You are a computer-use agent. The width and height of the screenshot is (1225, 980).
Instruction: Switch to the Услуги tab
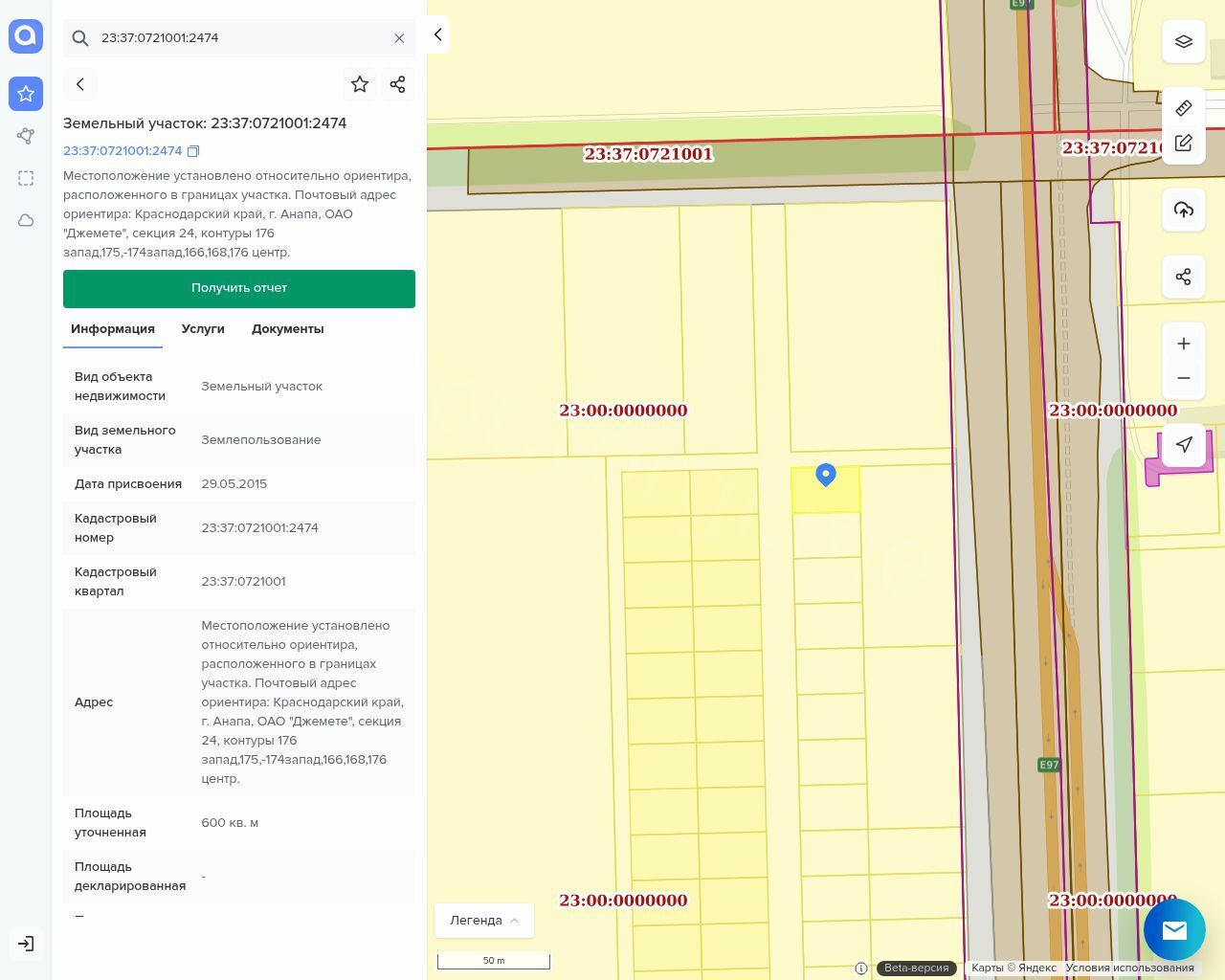[x=203, y=328]
